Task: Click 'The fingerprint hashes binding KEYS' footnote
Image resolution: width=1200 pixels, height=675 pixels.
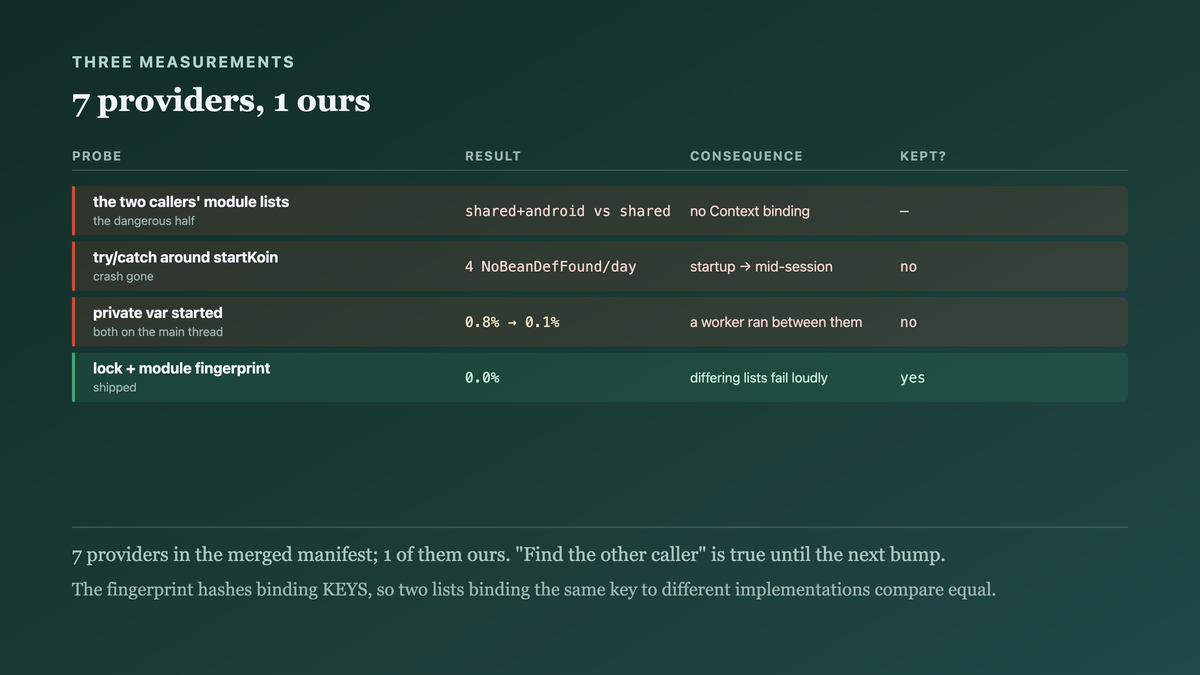Action: click(534, 590)
